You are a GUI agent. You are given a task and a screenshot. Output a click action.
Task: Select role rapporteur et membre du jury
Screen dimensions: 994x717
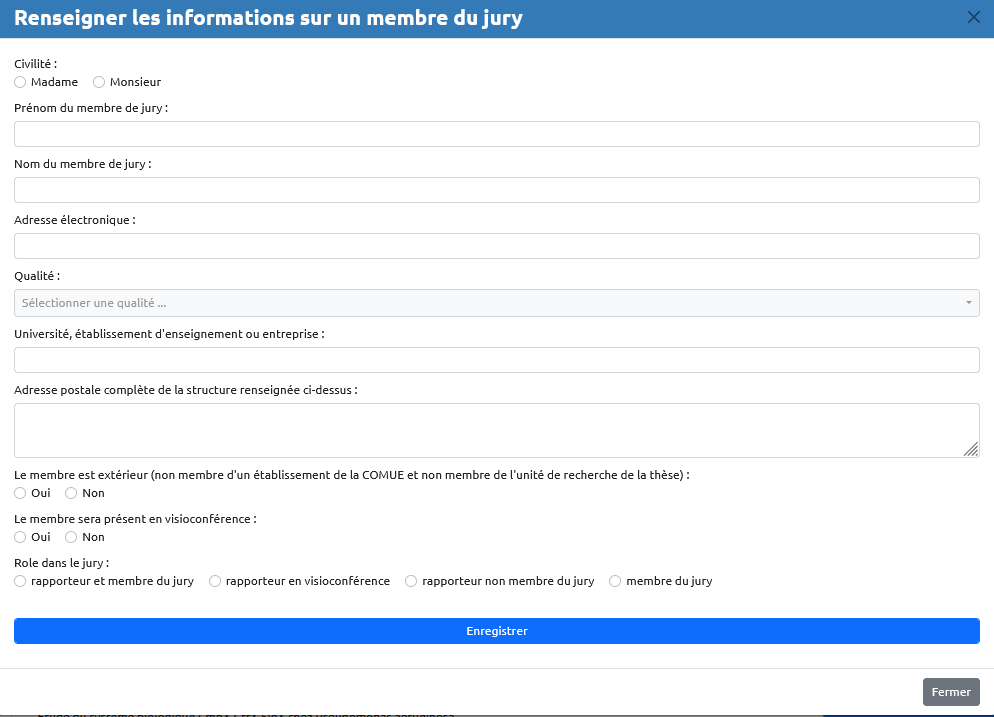pos(20,581)
